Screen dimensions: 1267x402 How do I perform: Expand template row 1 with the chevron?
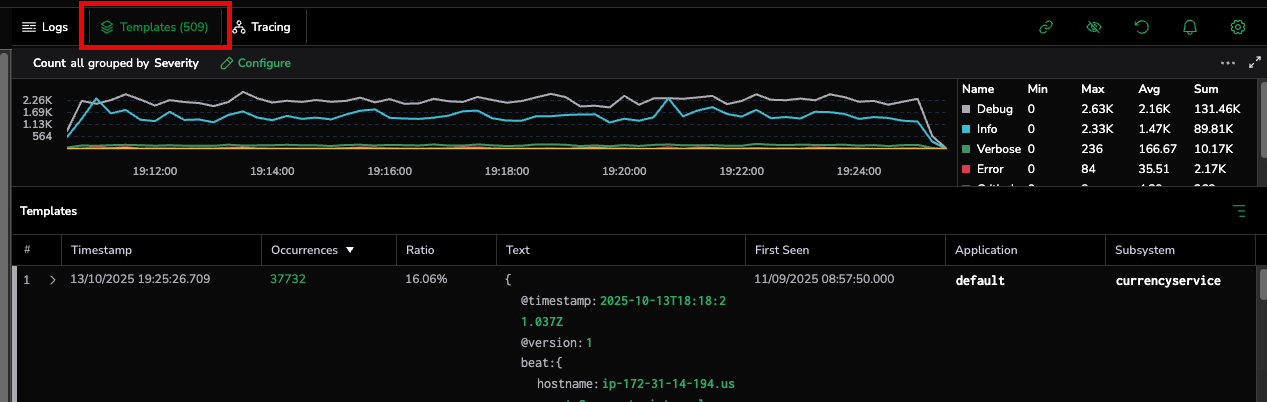coord(52,281)
